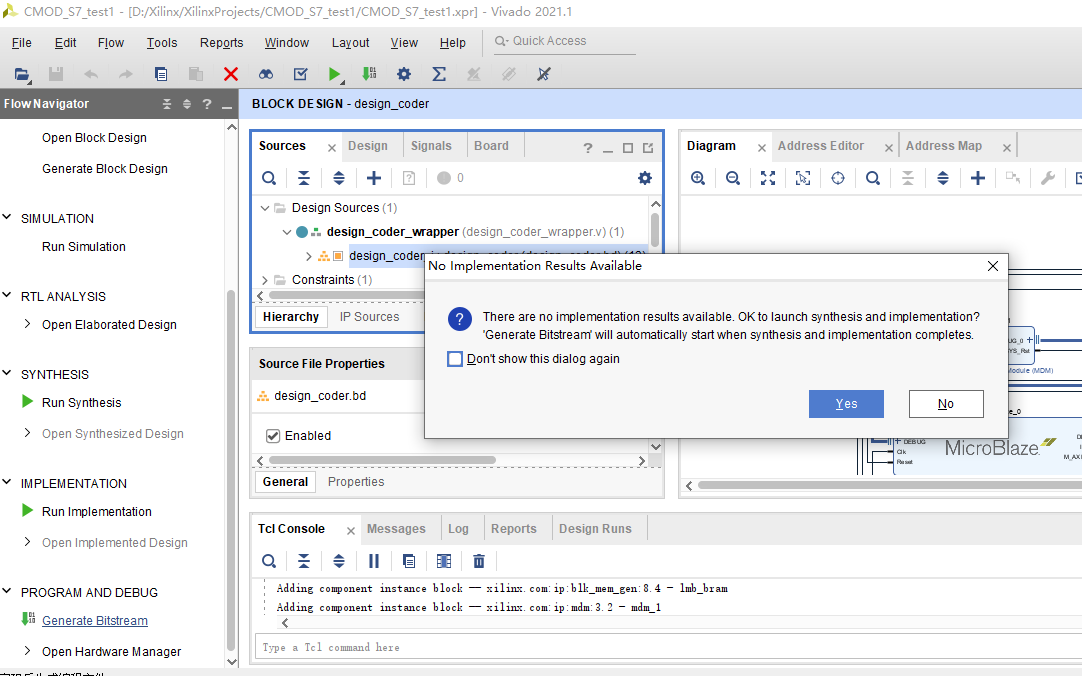Click the Quick Access search field
Screen dimensions: 1082x676
pos(564,41)
